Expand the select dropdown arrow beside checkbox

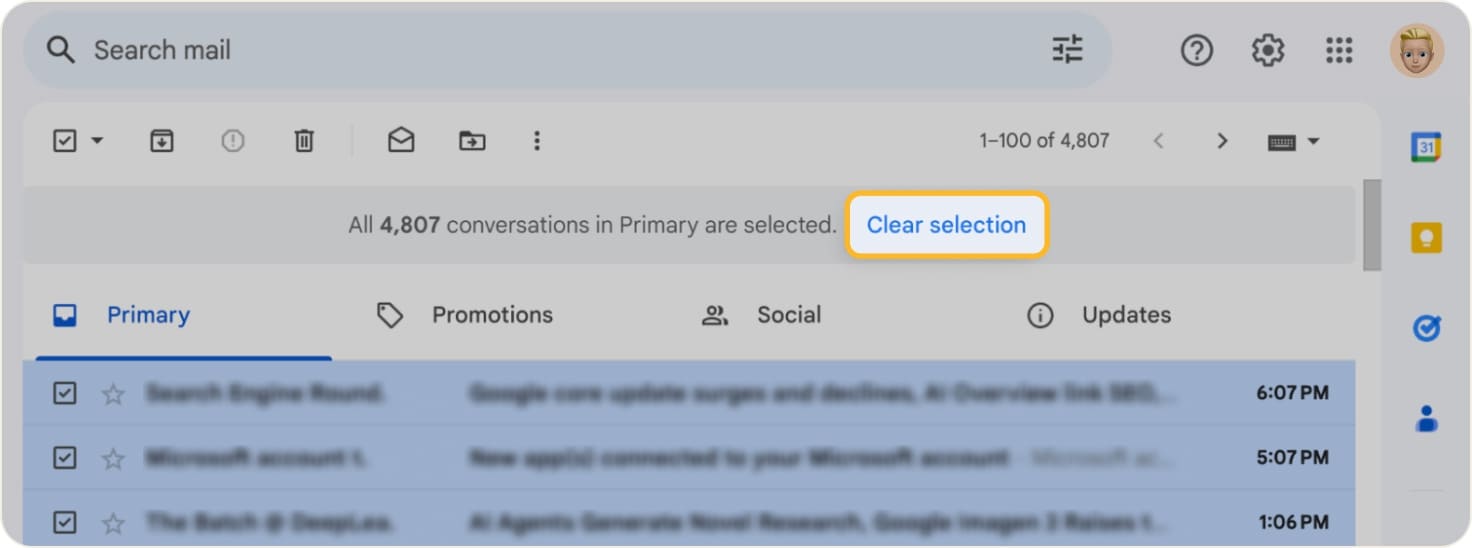coord(97,141)
